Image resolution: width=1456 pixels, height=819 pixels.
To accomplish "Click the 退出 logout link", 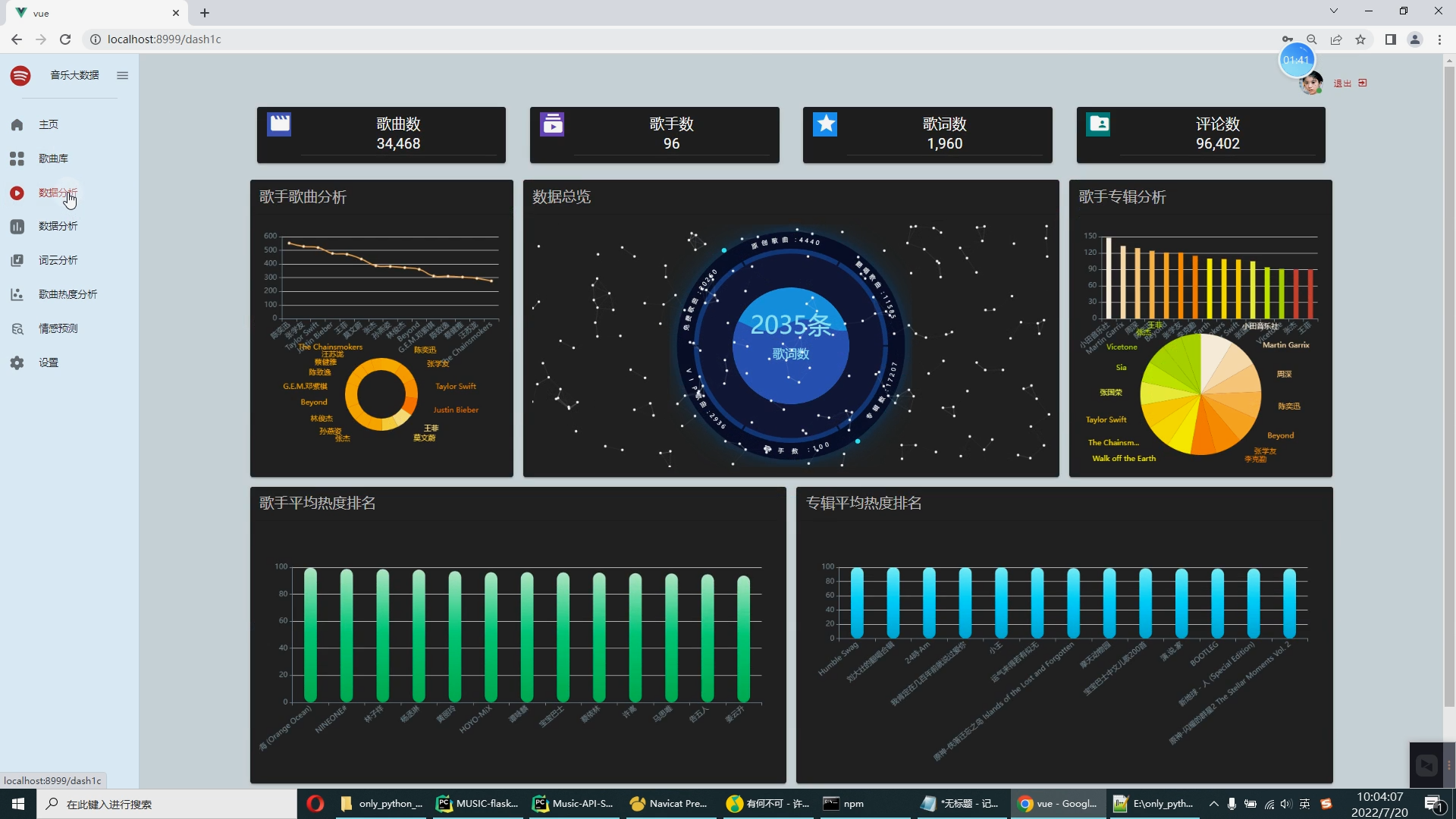I will [1342, 83].
